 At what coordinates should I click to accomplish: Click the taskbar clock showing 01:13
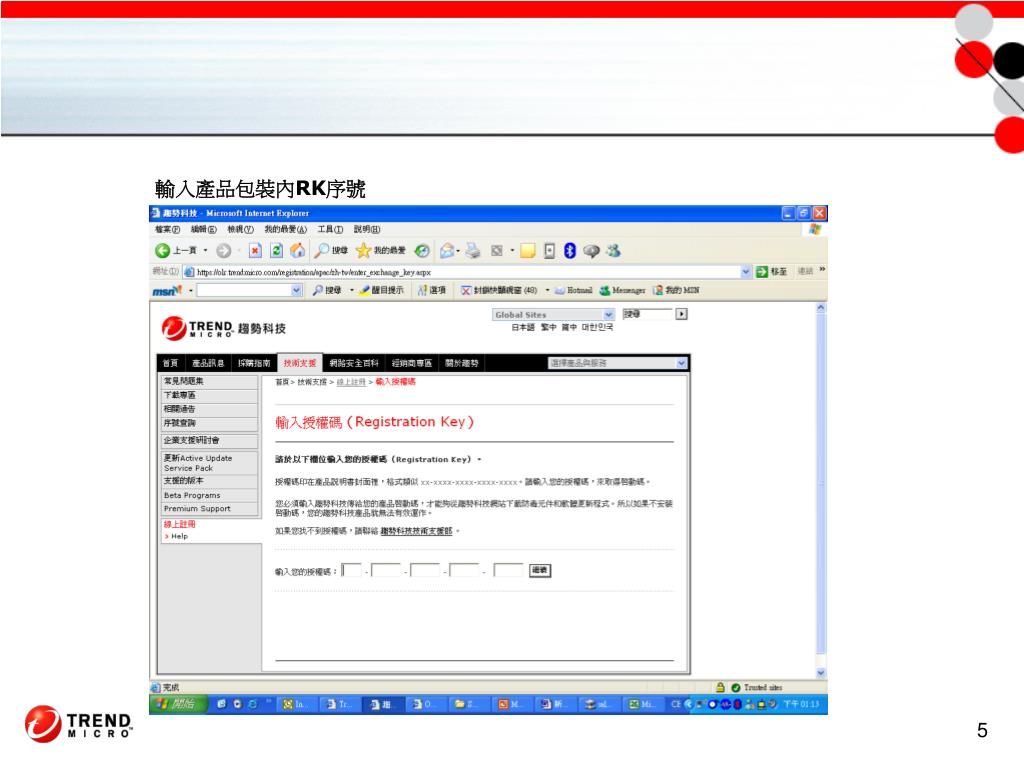coord(801,704)
